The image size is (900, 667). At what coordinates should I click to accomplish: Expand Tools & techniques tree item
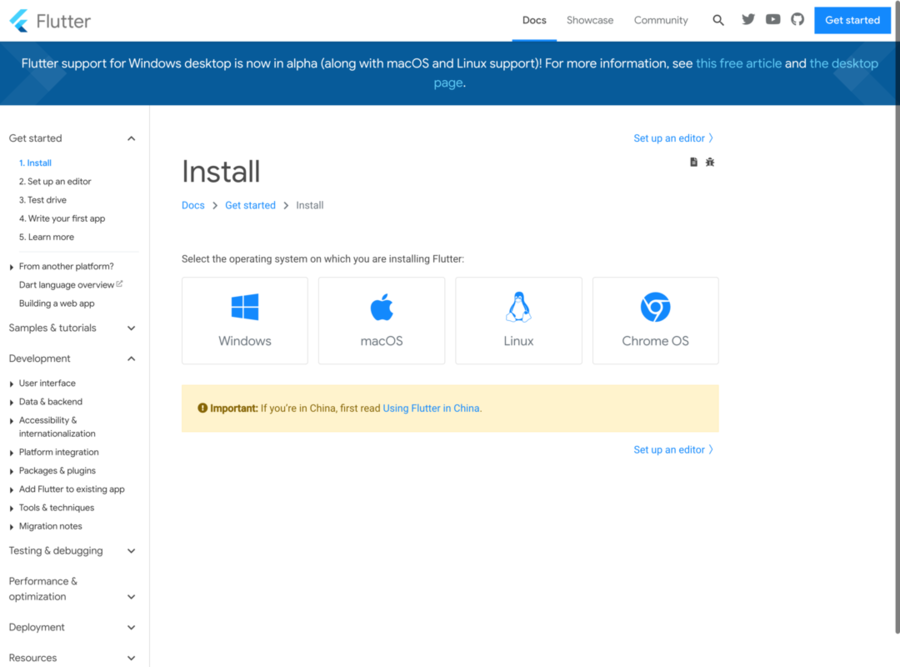pyautogui.click(x=11, y=508)
